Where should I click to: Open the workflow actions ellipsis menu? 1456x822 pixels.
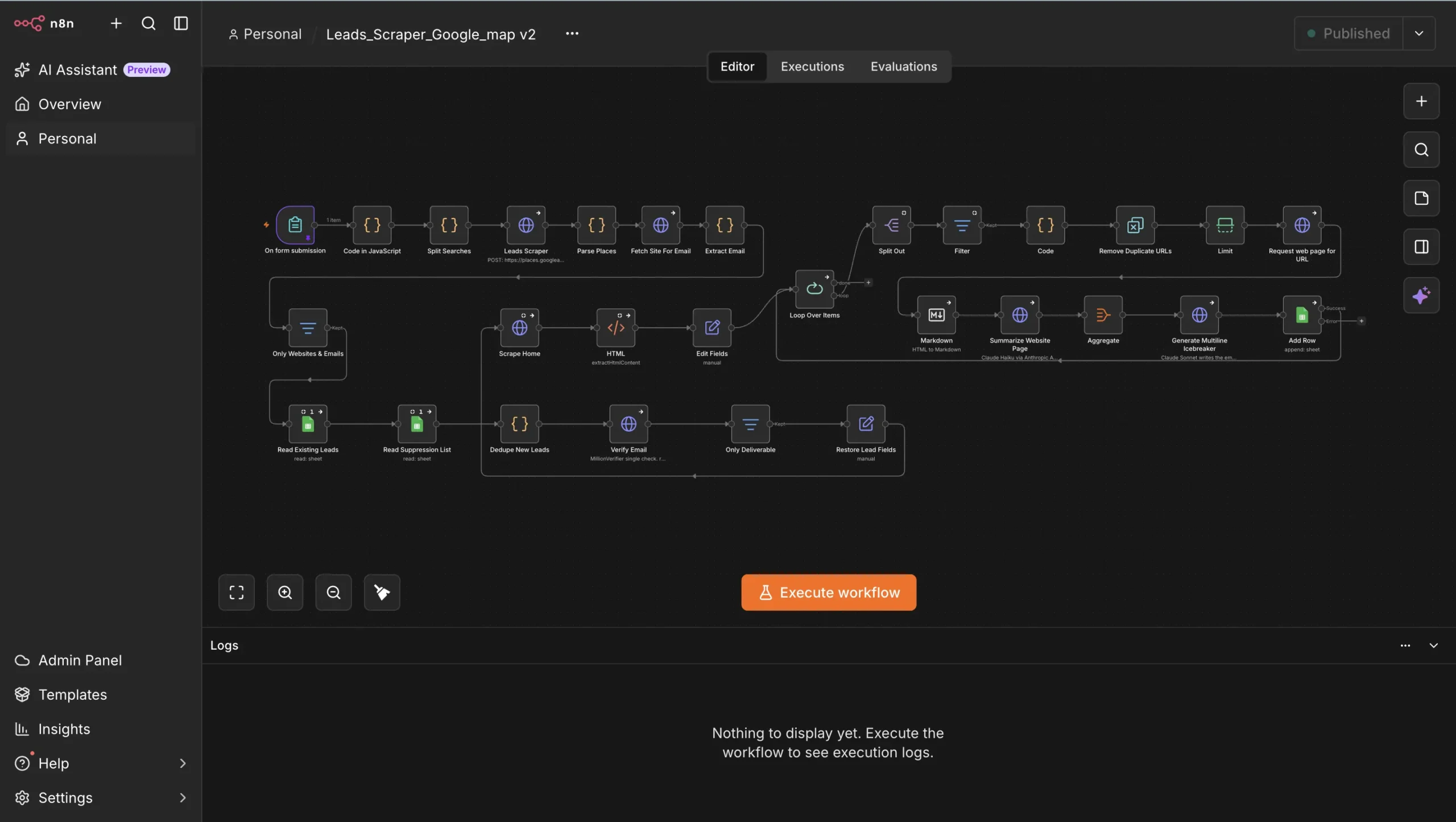point(572,34)
